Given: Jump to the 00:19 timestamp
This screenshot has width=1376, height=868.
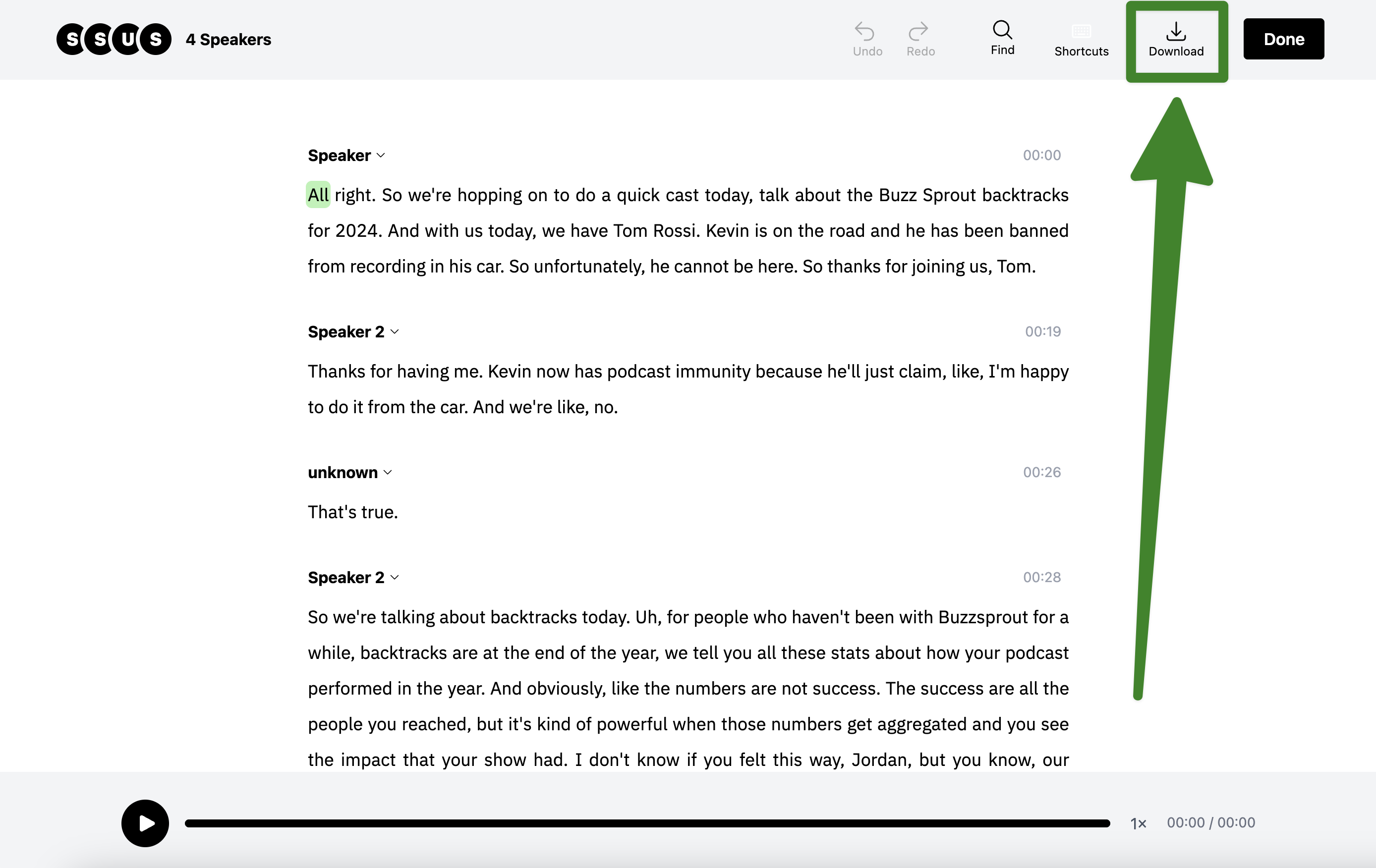Looking at the screenshot, I should pyautogui.click(x=1042, y=332).
